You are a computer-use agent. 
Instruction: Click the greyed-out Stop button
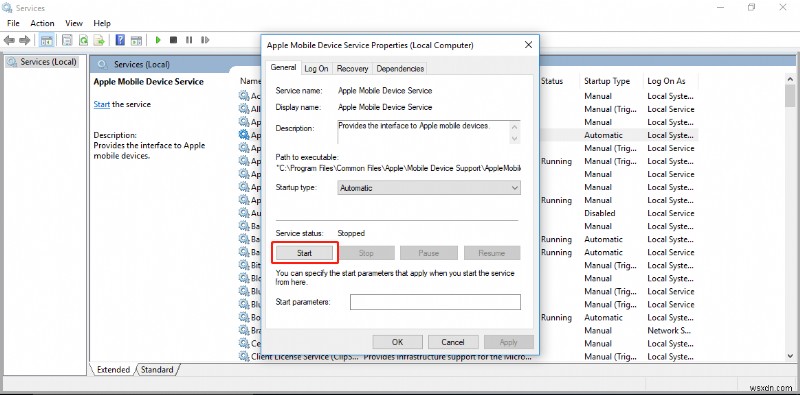(366, 253)
